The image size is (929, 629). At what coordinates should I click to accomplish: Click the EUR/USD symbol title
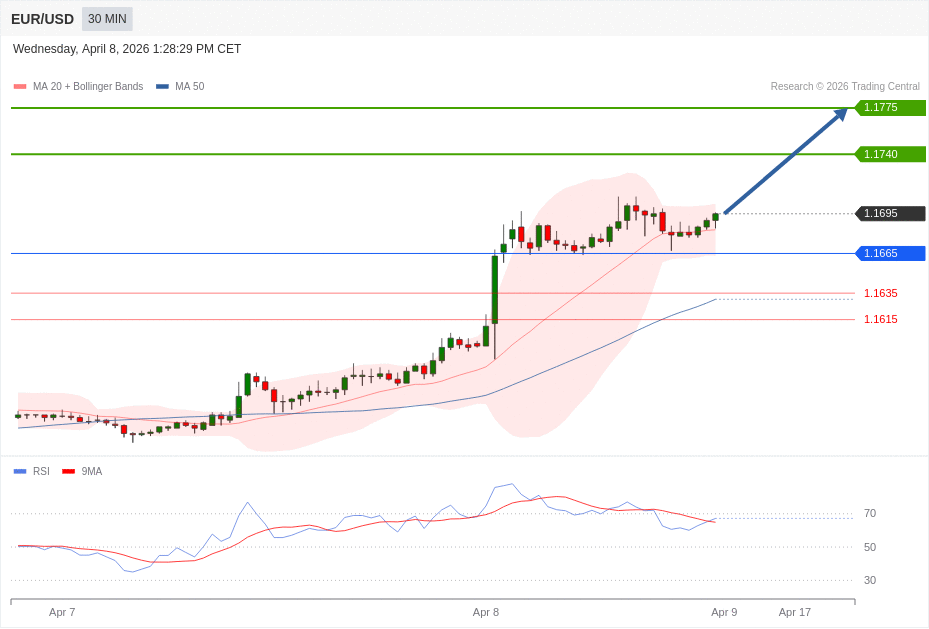click(43, 19)
